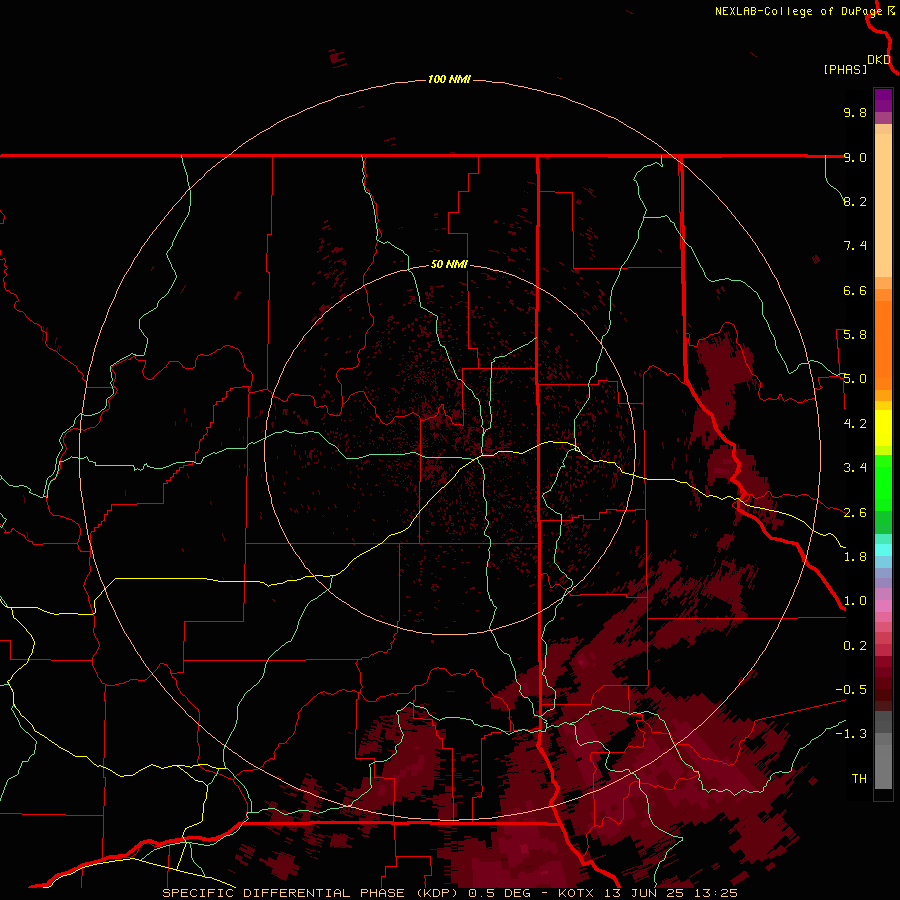
Task: Pick the orange band of the color bar
Action: click(x=883, y=344)
